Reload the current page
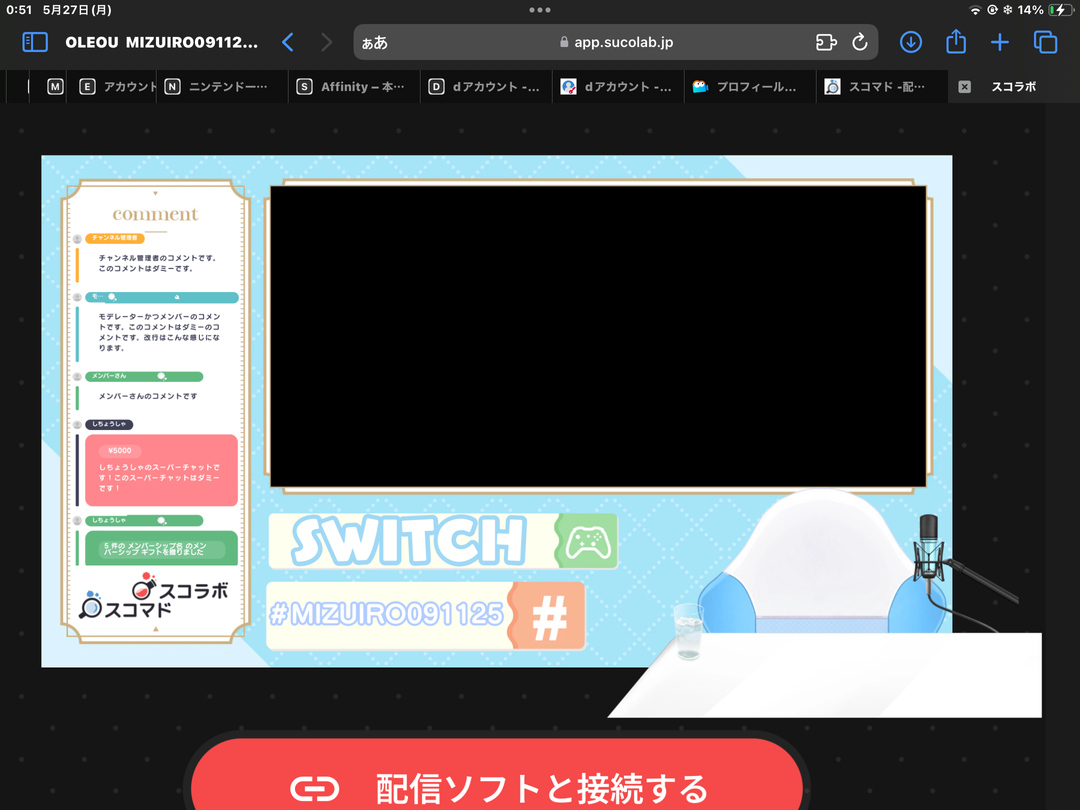Viewport: 1080px width, 810px height. pos(860,42)
